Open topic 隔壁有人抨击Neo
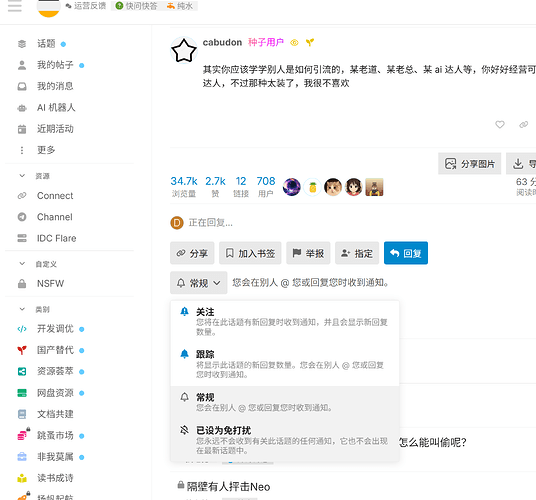 (x=228, y=487)
